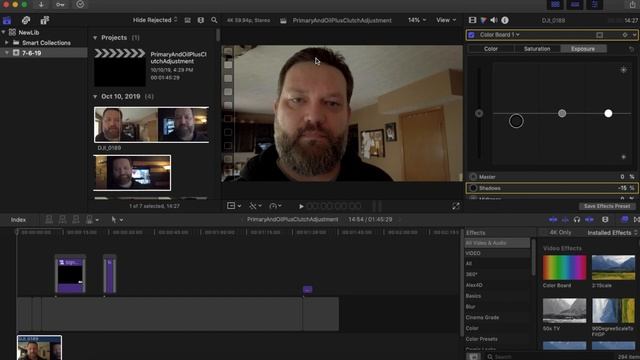Click the Shadows exposure puck
640x360 pixels.
click(x=516, y=121)
